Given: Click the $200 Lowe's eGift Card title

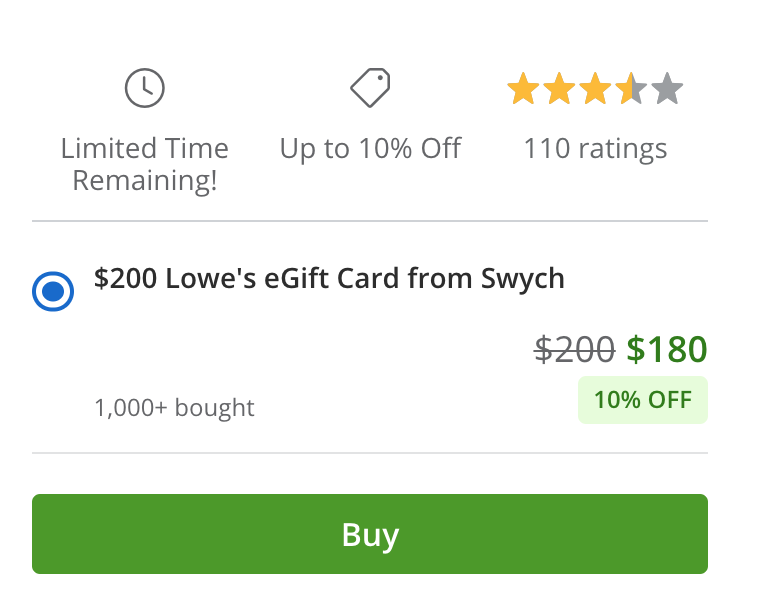Looking at the screenshot, I should (329, 280).
